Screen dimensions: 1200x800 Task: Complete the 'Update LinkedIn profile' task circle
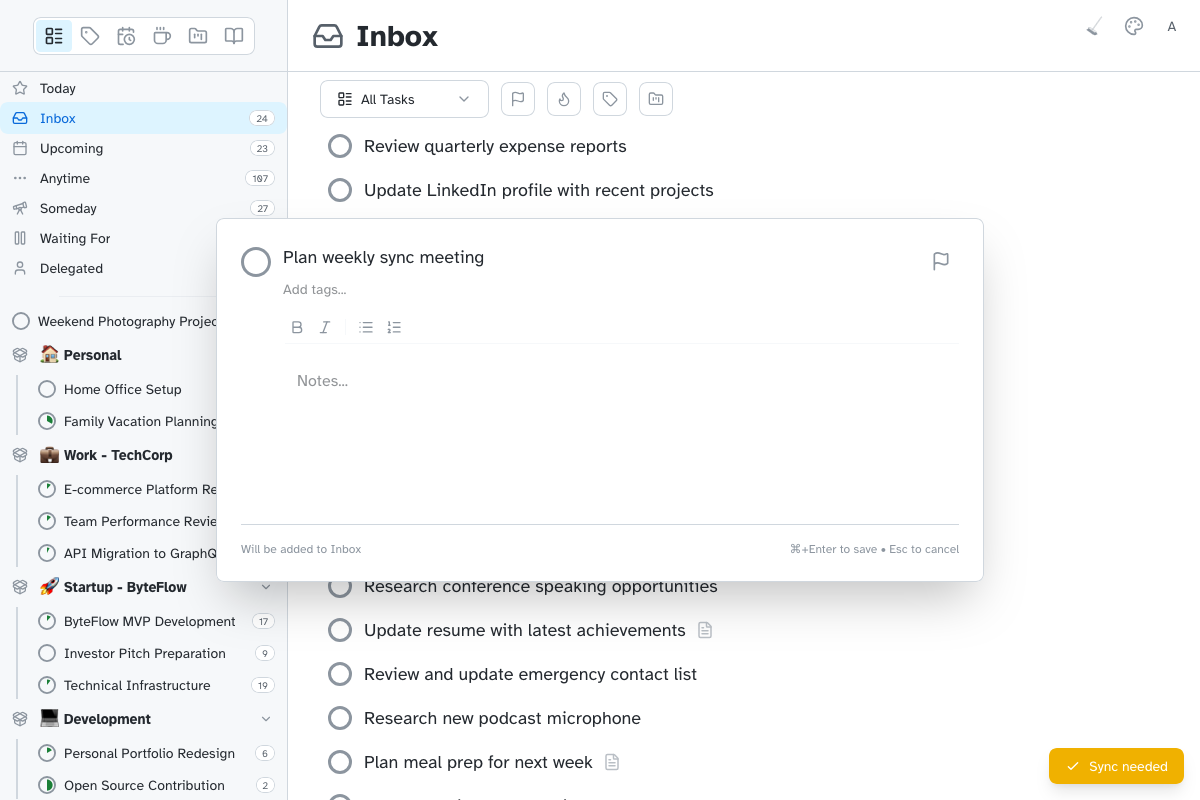(340, 190)
